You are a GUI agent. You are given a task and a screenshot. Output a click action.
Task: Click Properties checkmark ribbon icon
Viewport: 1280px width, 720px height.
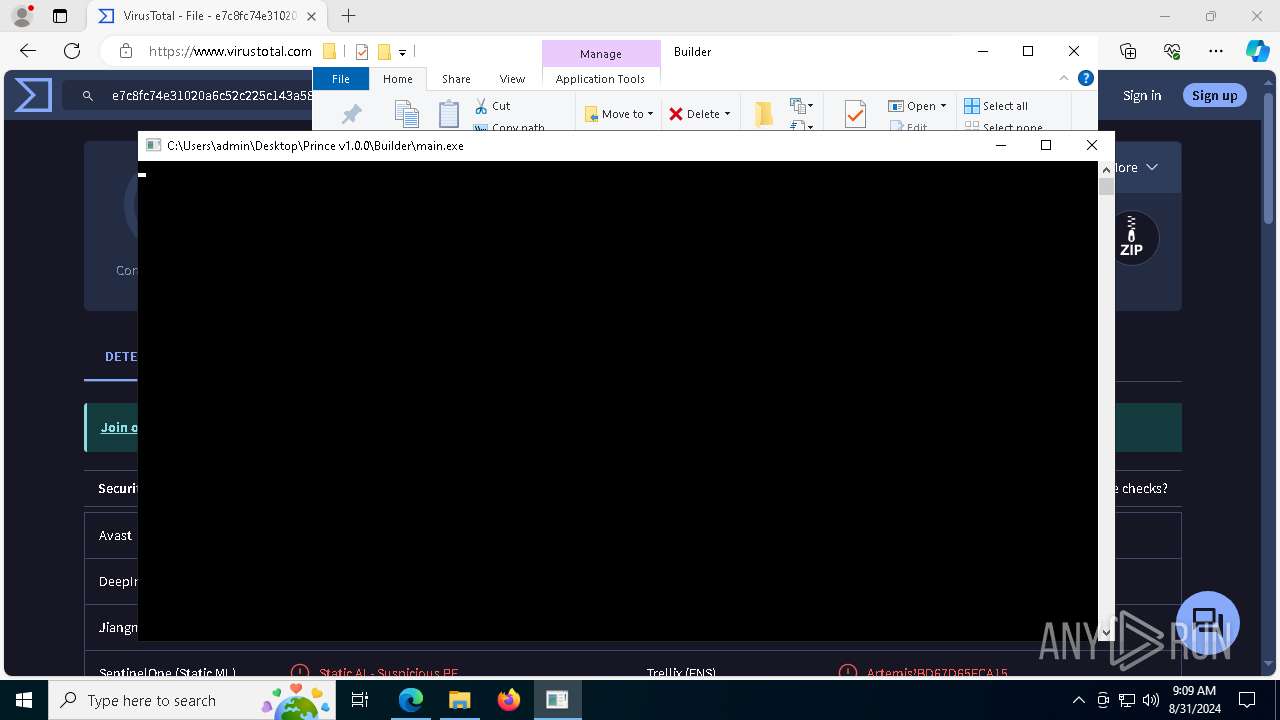(x=855, y=114)
